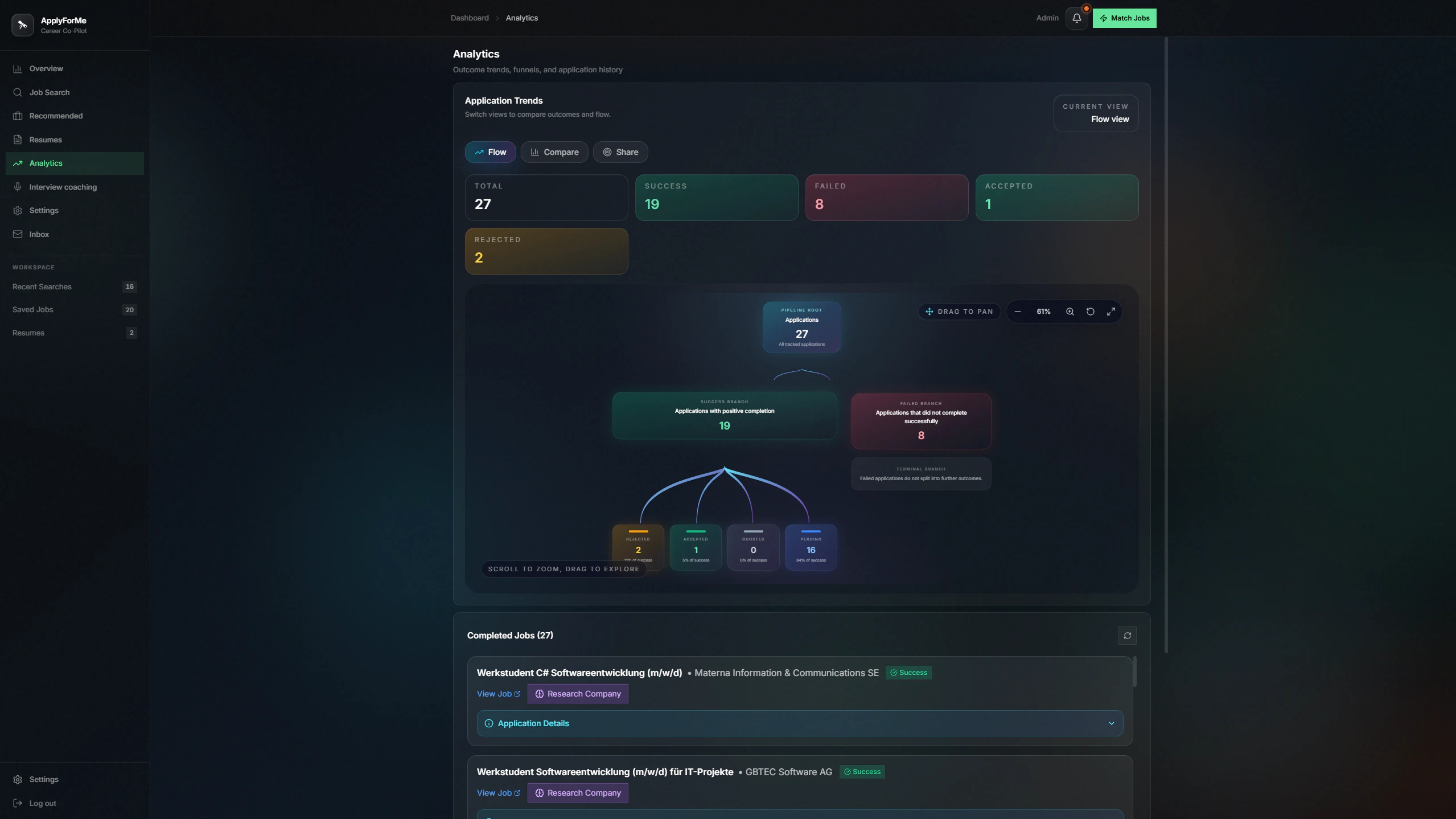Switch to the Share view

coord(620,152)
